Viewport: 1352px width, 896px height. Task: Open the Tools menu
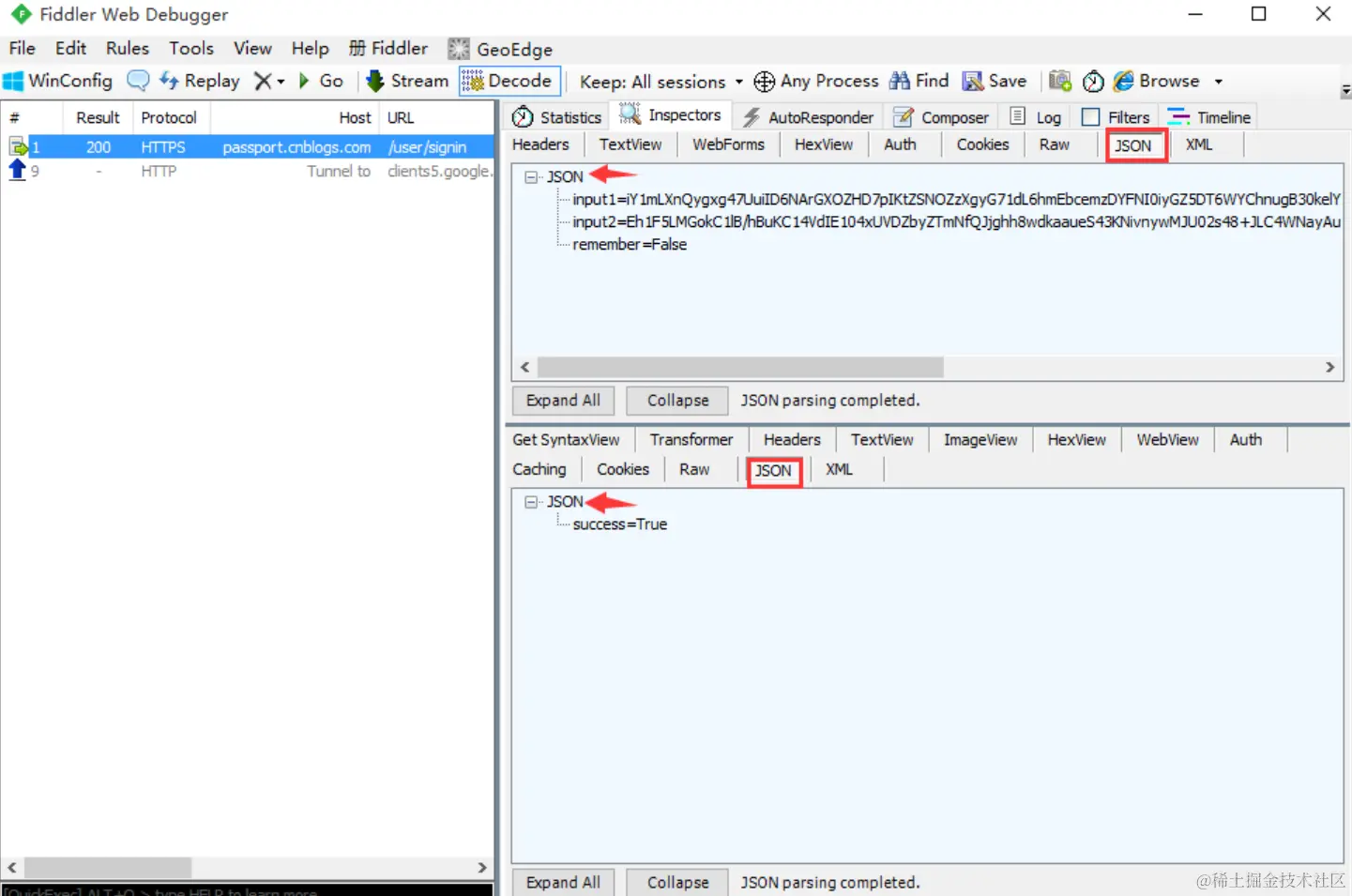coord(191,48)
